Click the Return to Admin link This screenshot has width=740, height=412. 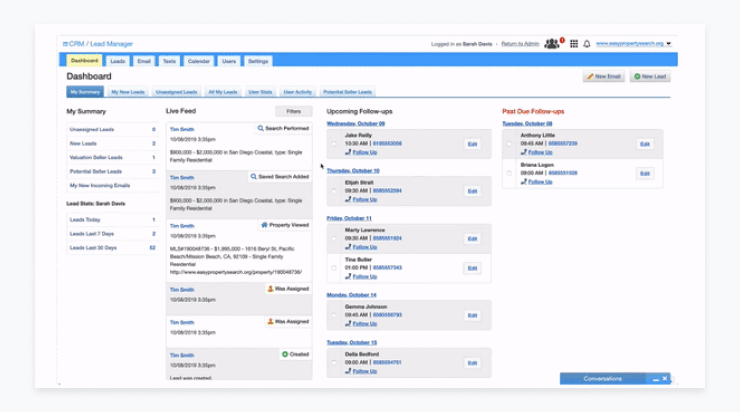pyautogui.click(x=519, y=44)
